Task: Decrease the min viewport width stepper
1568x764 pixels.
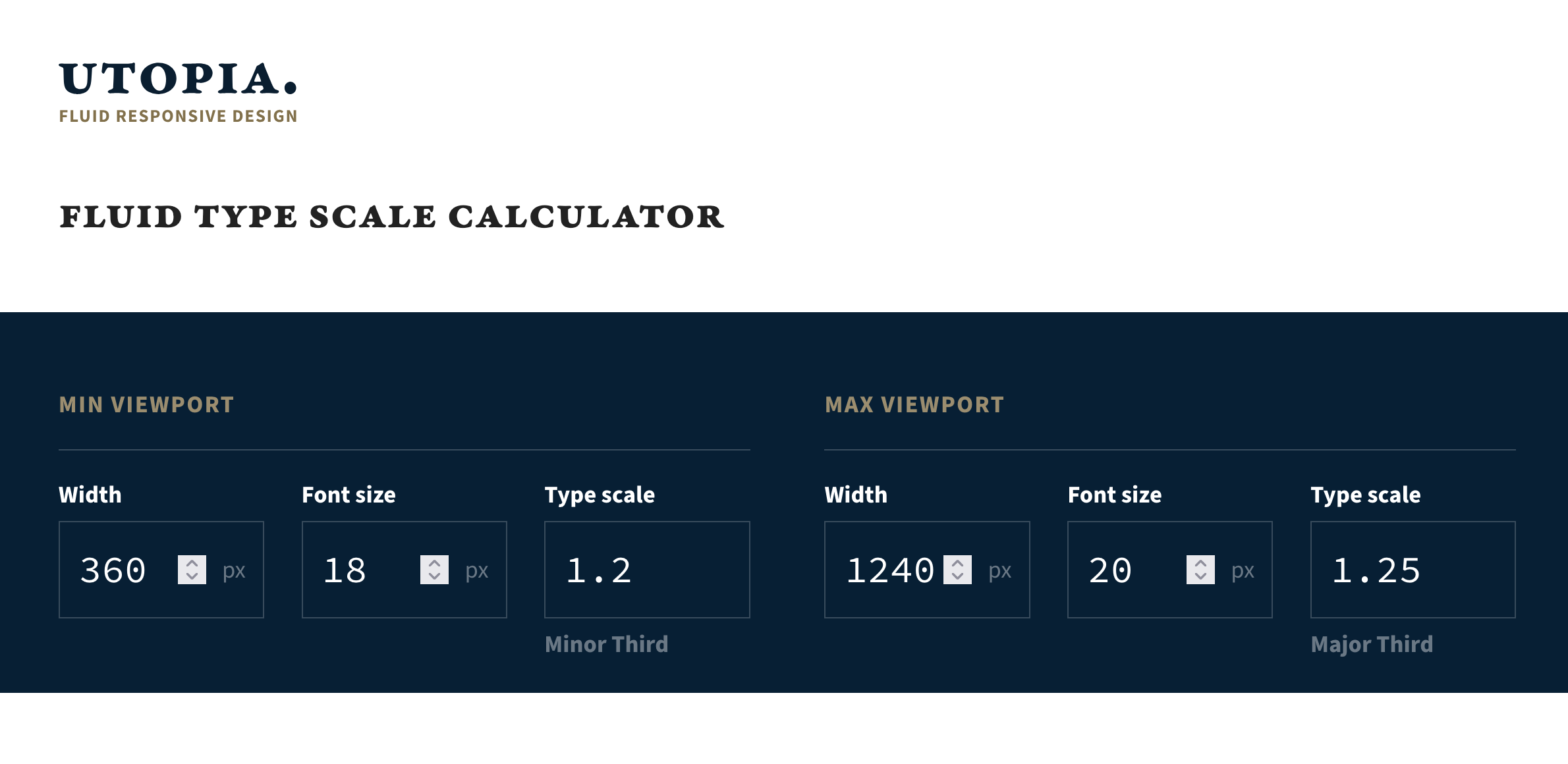Action: point(192,577)
